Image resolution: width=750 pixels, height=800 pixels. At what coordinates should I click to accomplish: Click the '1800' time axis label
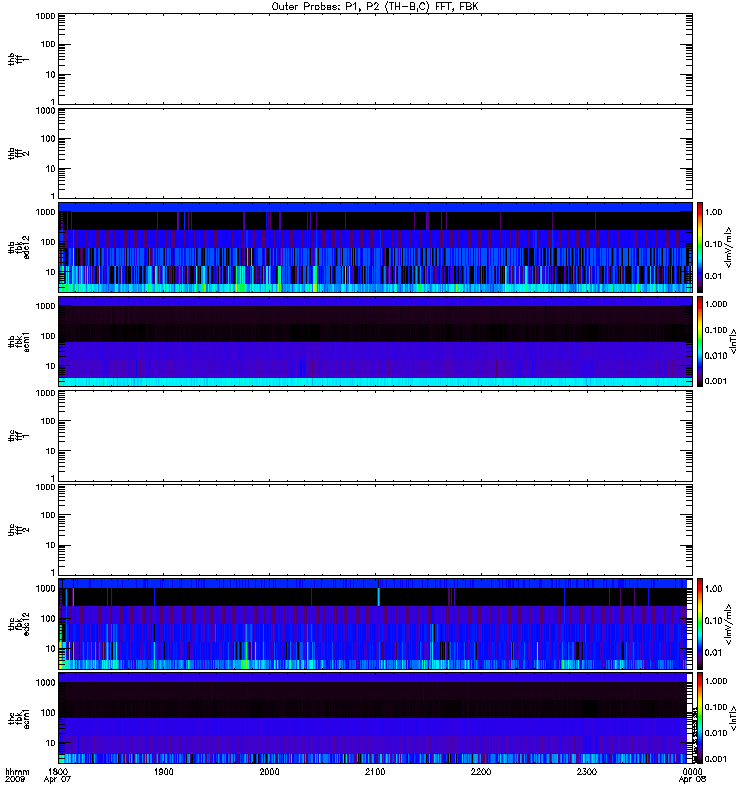[x=58, y=771]
